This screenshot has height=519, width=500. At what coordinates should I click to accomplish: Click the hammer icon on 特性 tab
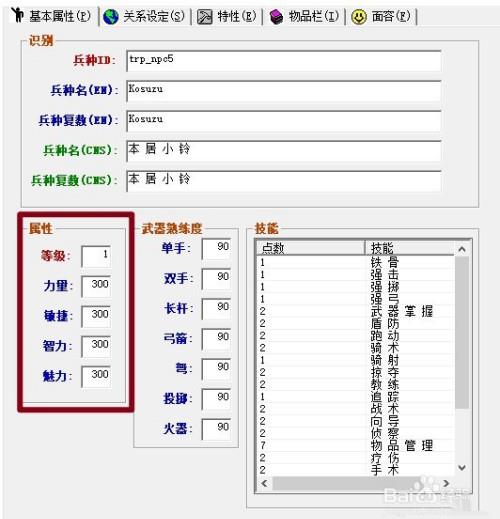pyautogui.click(x=204, y=17)
